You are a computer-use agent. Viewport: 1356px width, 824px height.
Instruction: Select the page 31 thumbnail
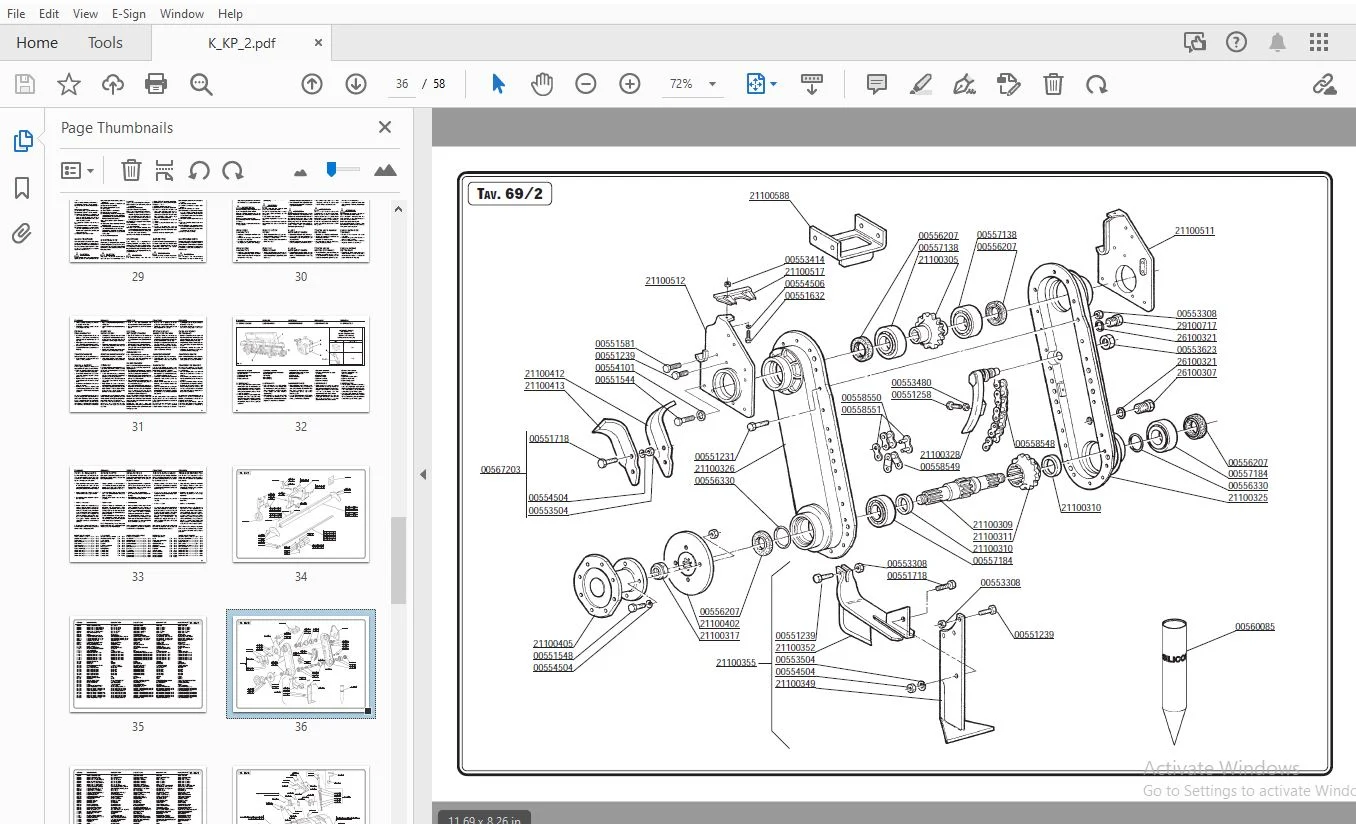coord(138,365)
